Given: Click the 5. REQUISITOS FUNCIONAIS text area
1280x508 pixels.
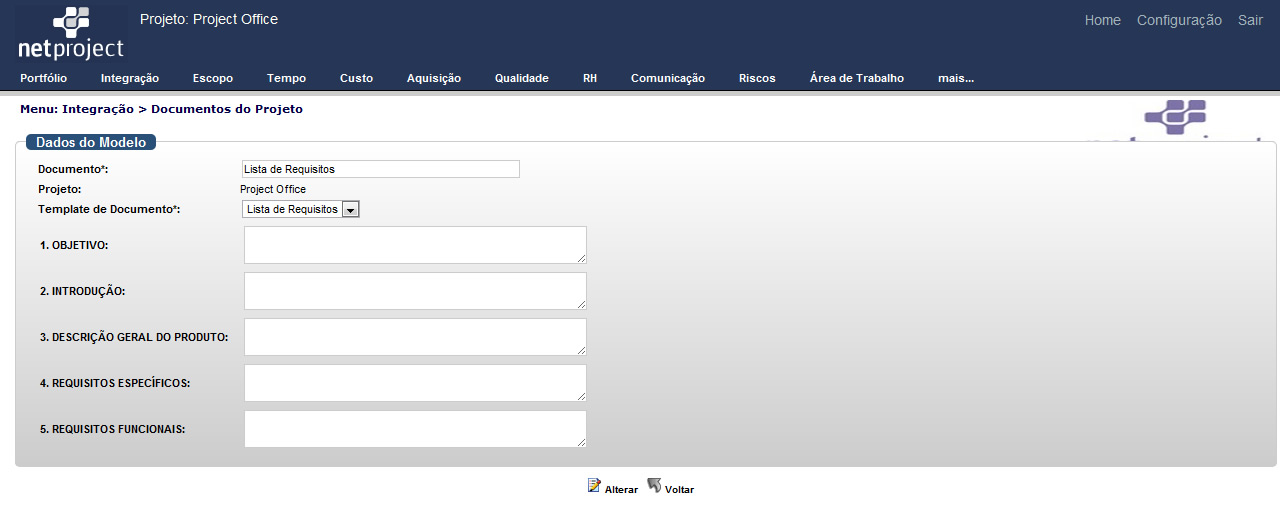Looking at the screenshot, I should (x=414, y=429).
